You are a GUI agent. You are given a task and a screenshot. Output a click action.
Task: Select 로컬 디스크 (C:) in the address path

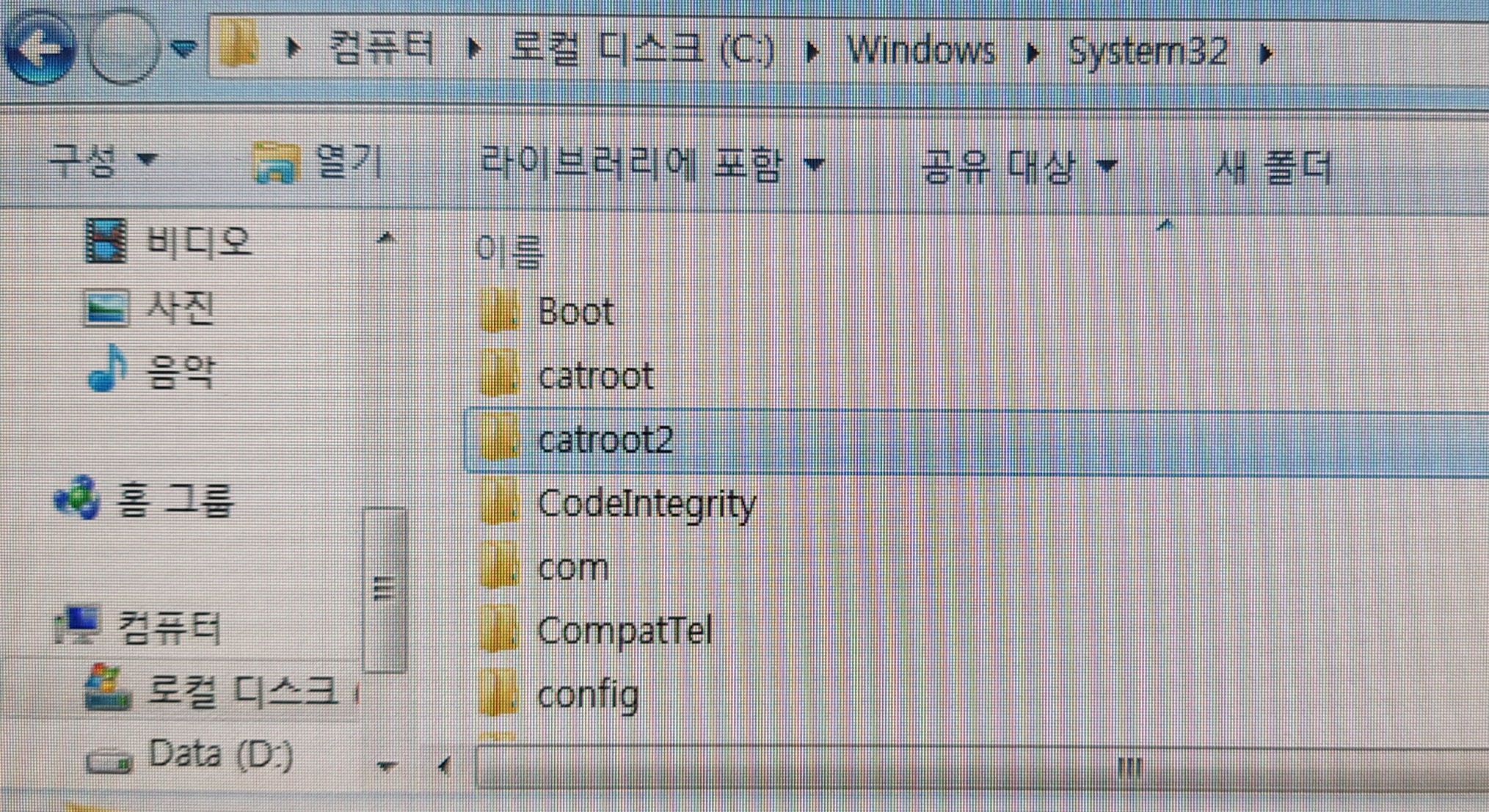tap(642, 50)
